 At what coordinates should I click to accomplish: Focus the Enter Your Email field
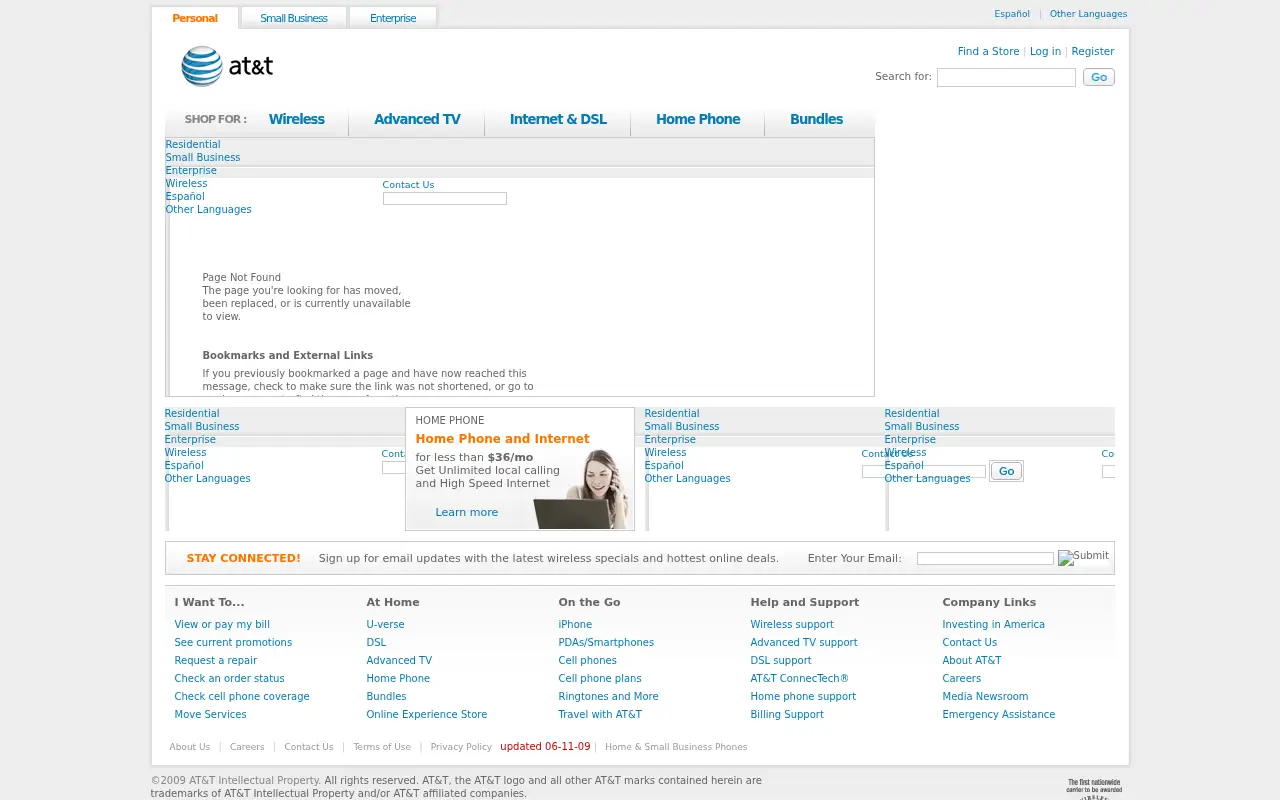coord(985,559)
